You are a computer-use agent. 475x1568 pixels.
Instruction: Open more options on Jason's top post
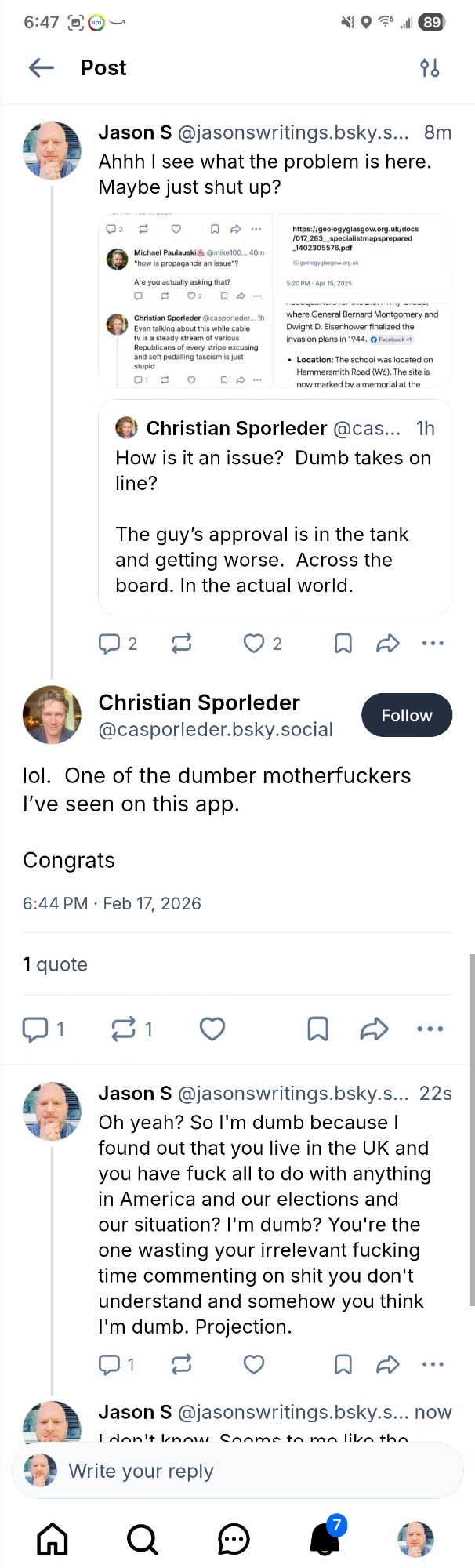pos(433,644)
